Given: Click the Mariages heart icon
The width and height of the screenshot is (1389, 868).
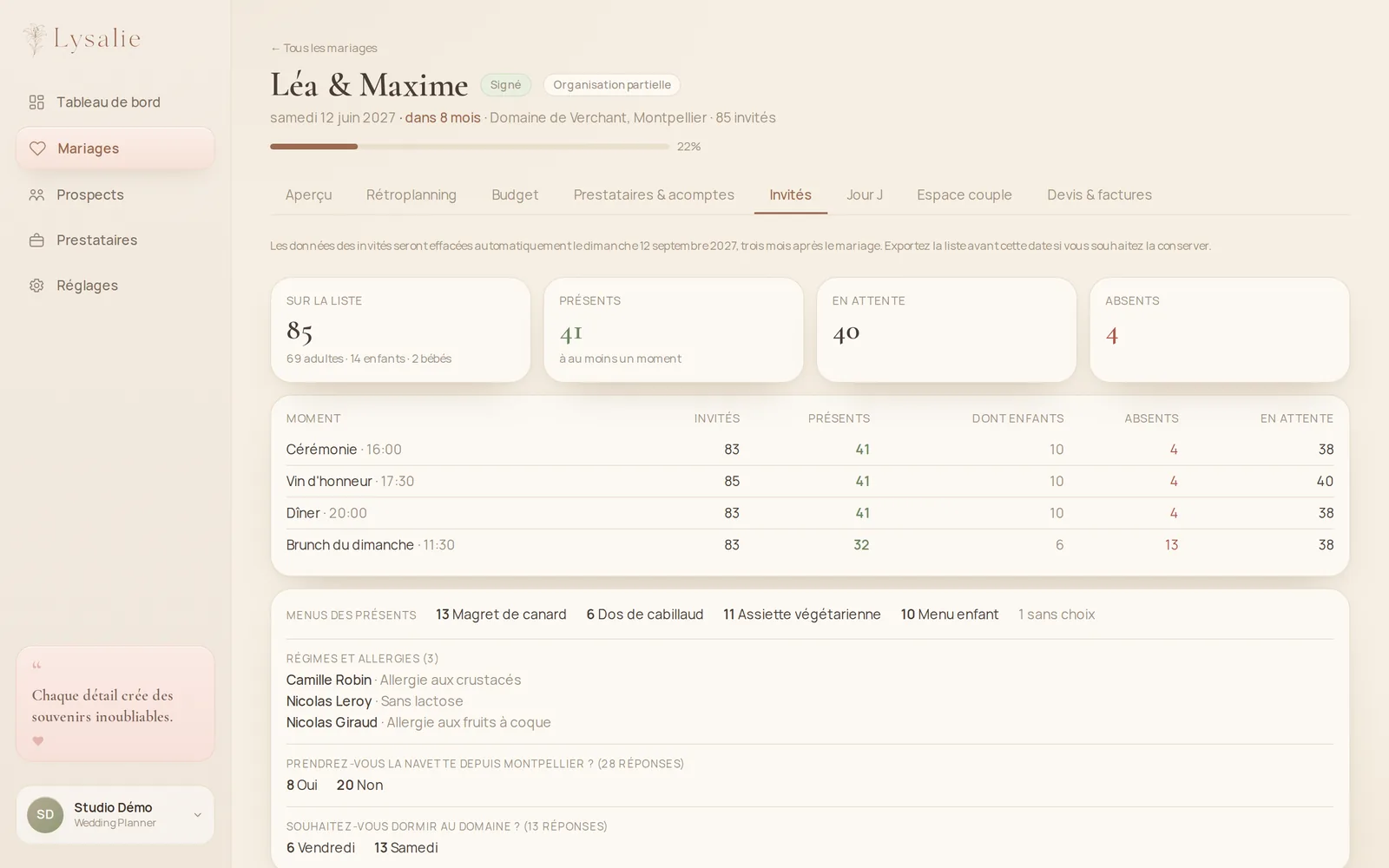Looking at the screenshot, I should [x=37, y=148].
